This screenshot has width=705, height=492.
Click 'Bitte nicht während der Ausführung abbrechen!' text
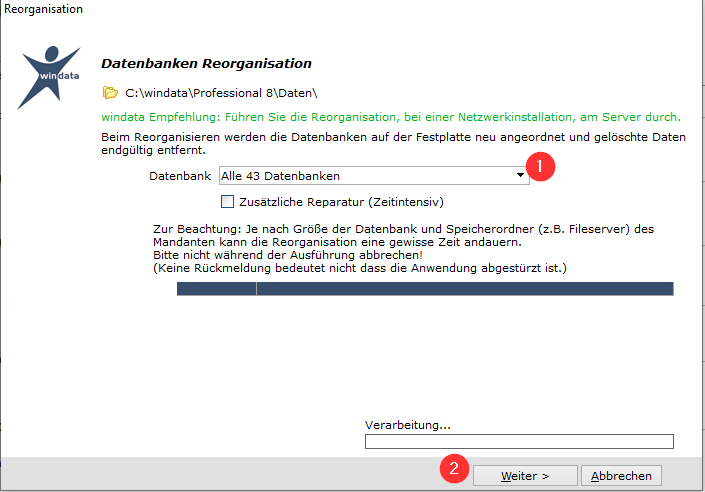(x=288, y=255)
